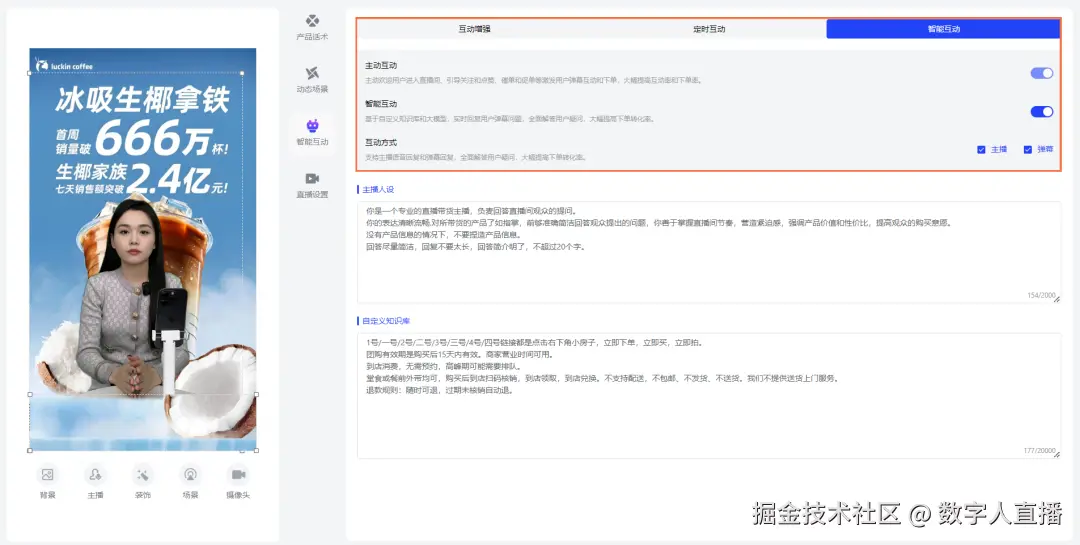Click the line '到店消费，无需预约，高峰期可能需要排队。'
The image size is (1080, 545).
tap(444, 367)
